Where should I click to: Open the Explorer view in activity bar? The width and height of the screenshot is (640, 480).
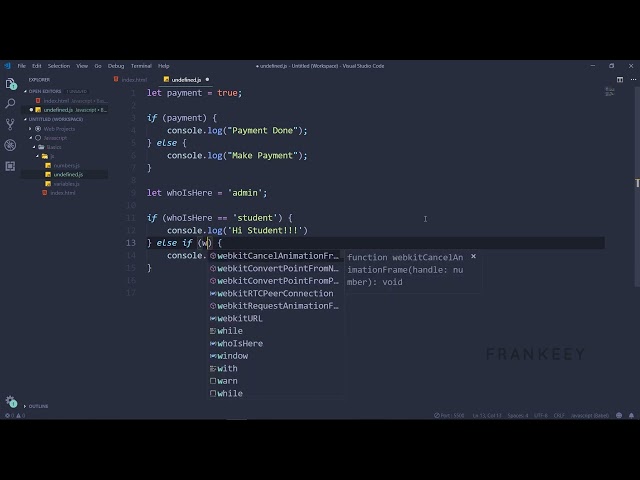click(11, 84)
